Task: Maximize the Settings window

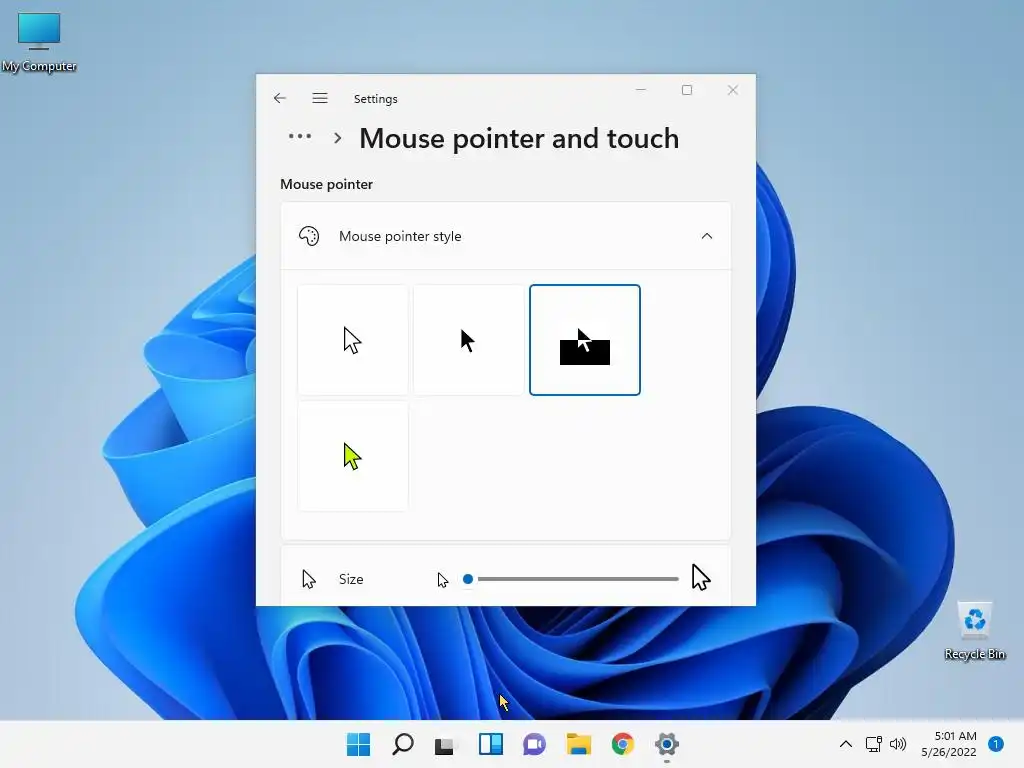Action: pyautogui.click(x=686, y=90)
